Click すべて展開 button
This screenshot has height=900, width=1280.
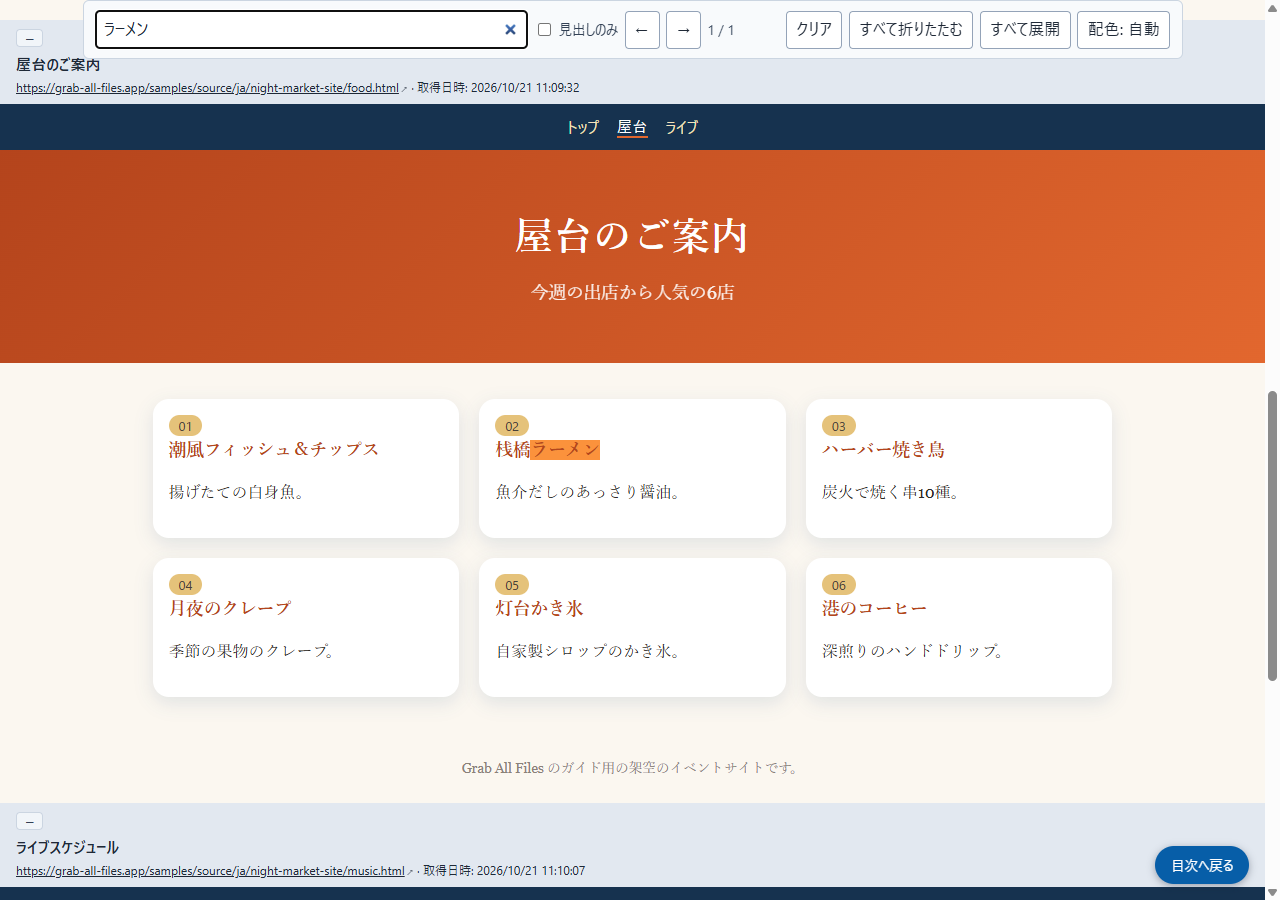point(1025,30)
